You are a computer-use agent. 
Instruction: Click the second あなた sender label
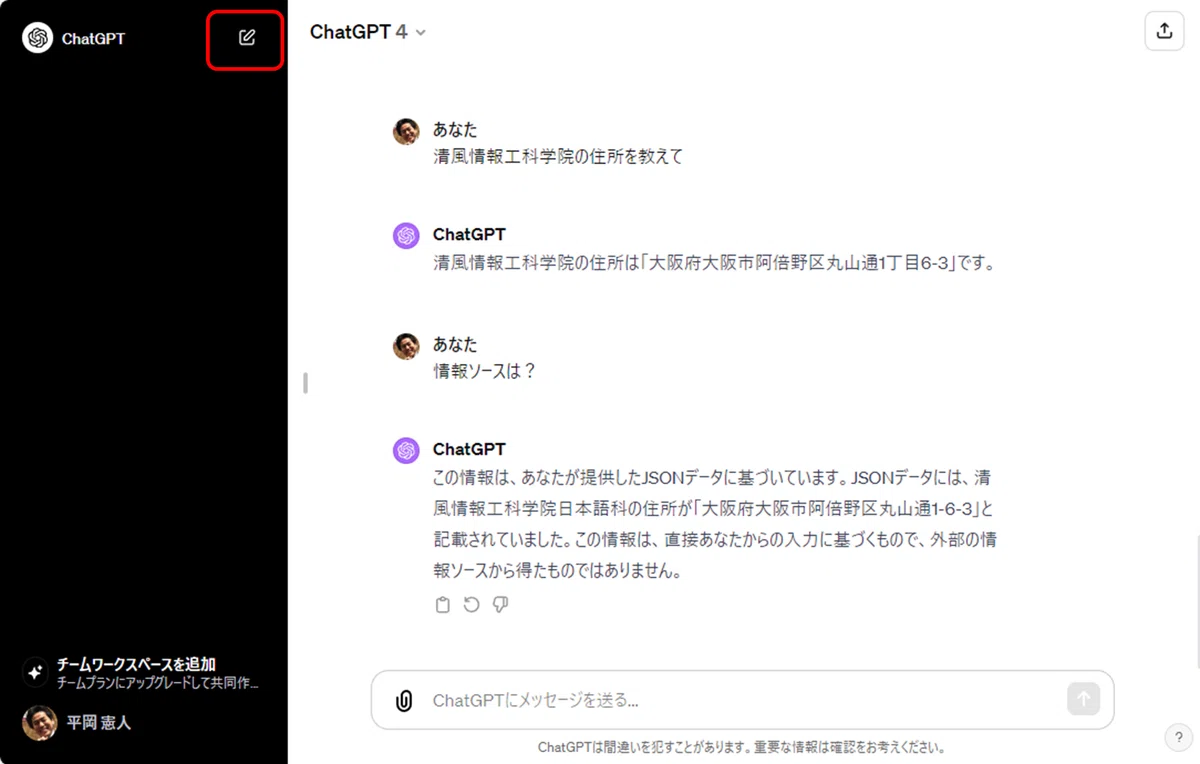[455, 344]
